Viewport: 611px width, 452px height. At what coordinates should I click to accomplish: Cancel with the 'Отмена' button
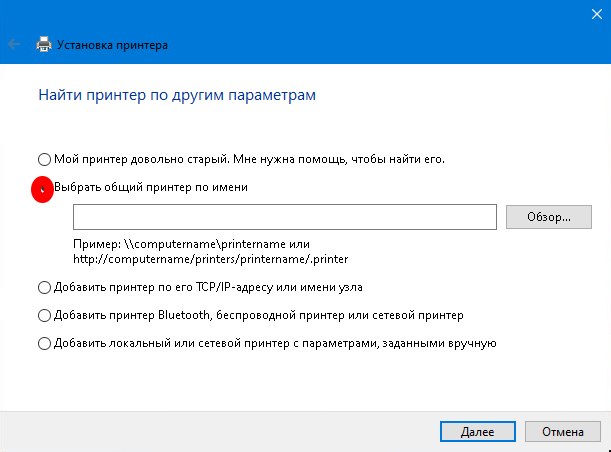pyautogui.click(x=563, y=432)
